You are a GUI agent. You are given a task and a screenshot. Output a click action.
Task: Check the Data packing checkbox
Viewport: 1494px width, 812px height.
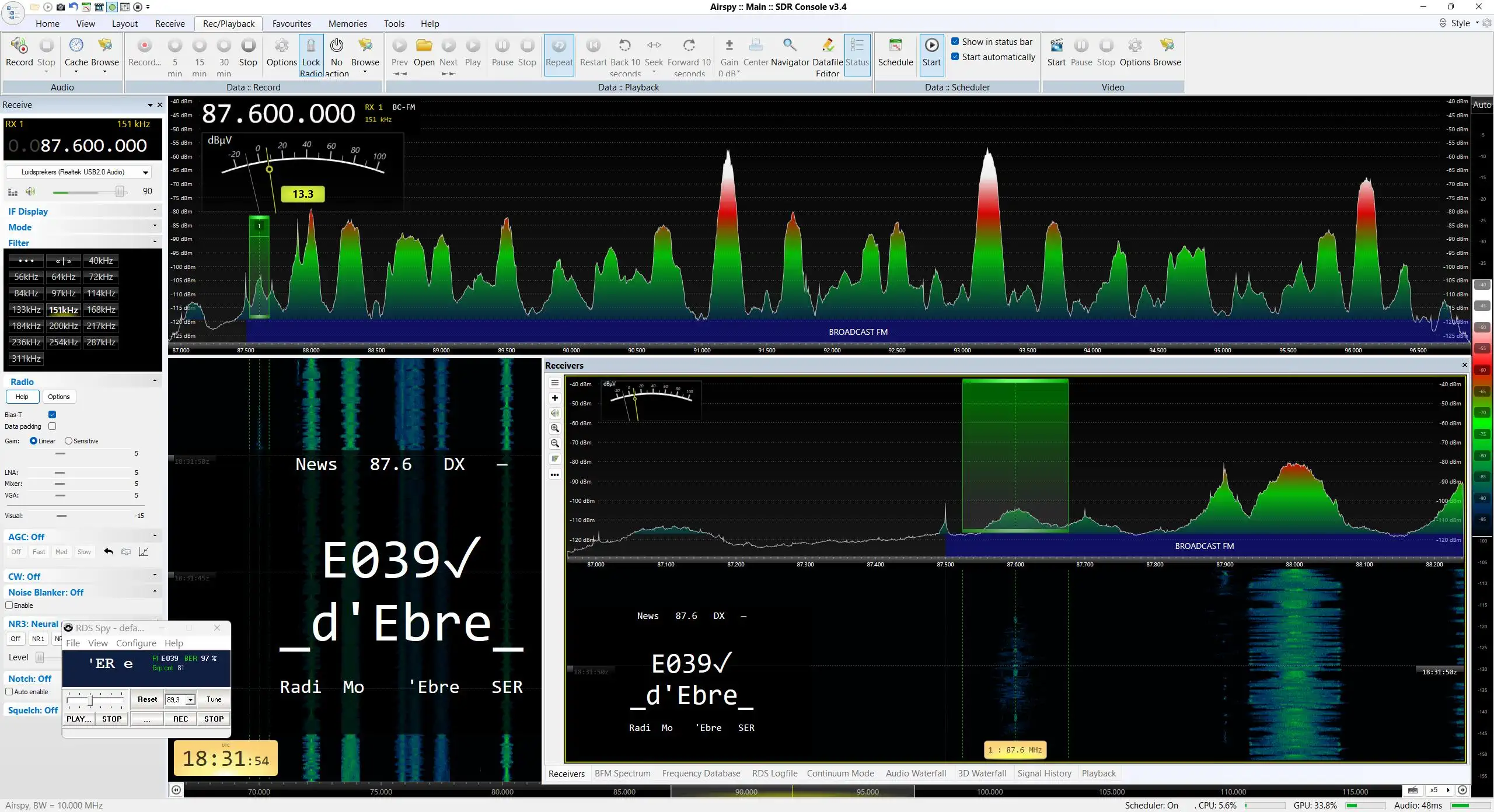pos(53,426)
